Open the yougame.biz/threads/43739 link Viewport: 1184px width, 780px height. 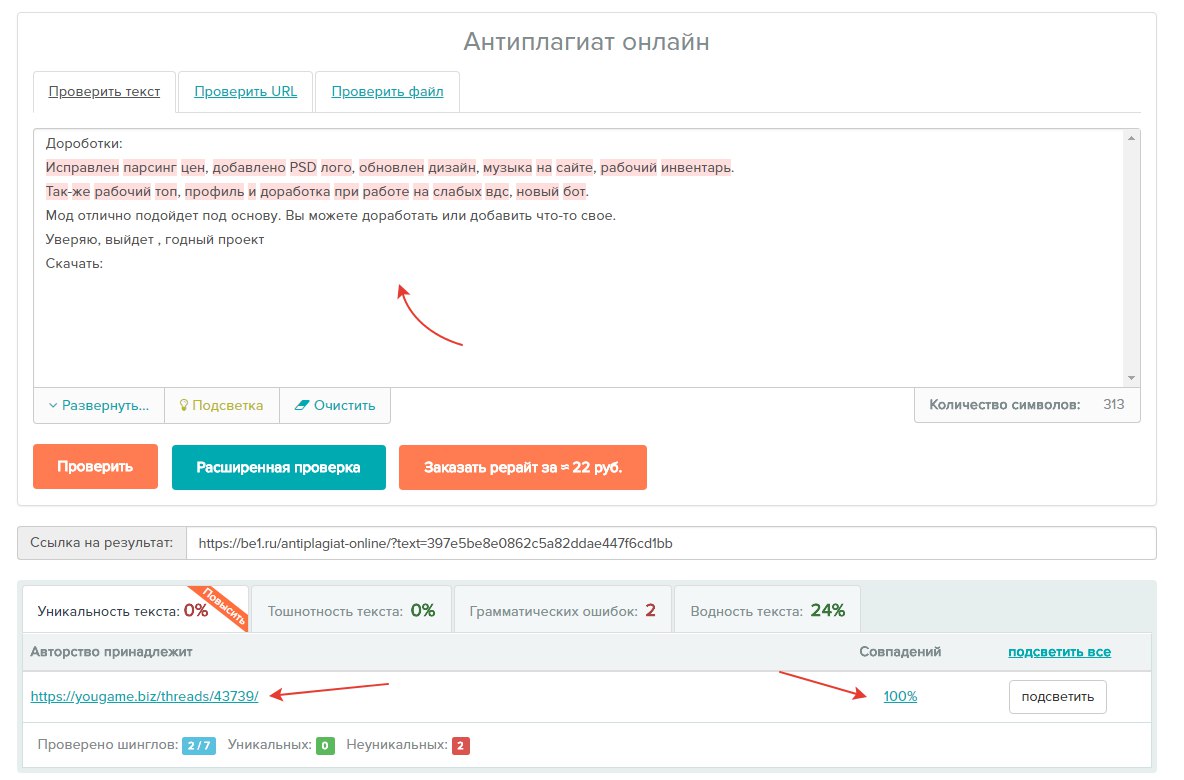144,696
